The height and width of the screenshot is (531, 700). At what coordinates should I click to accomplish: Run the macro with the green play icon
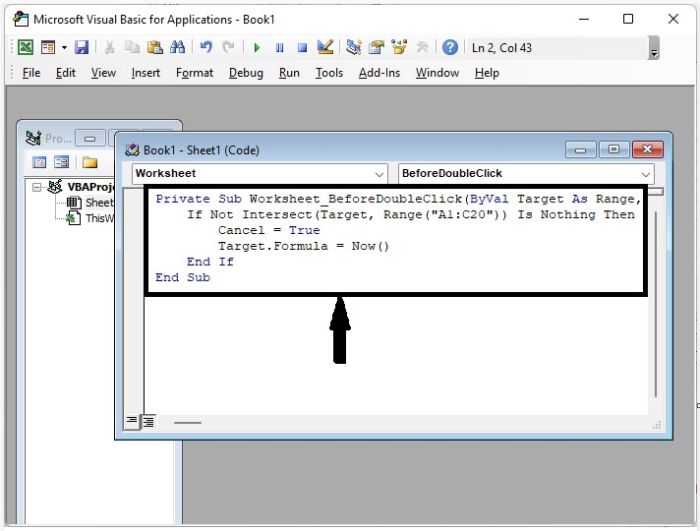point(257,47)
